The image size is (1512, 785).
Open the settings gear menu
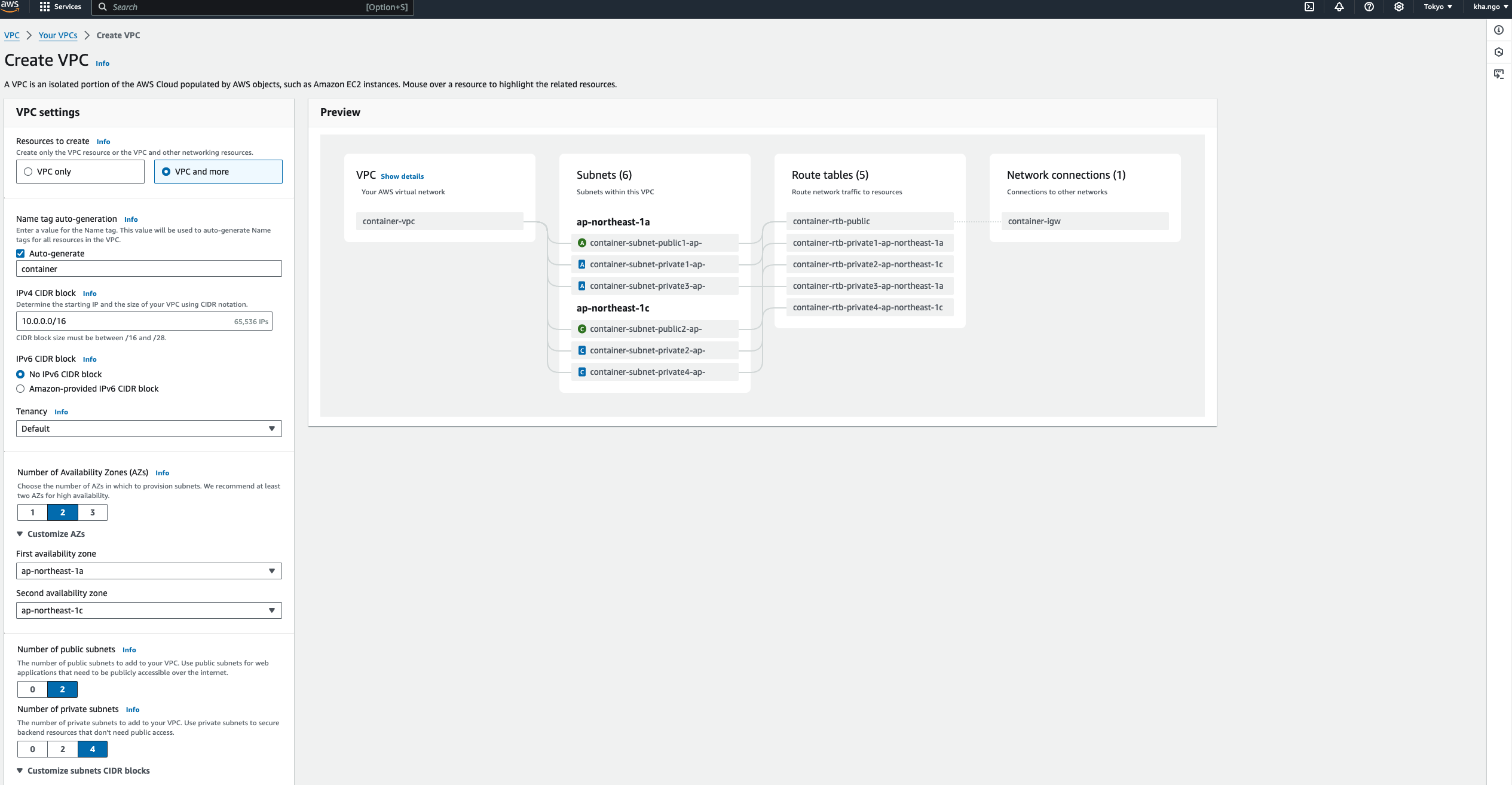click(x=1398, y=7)
